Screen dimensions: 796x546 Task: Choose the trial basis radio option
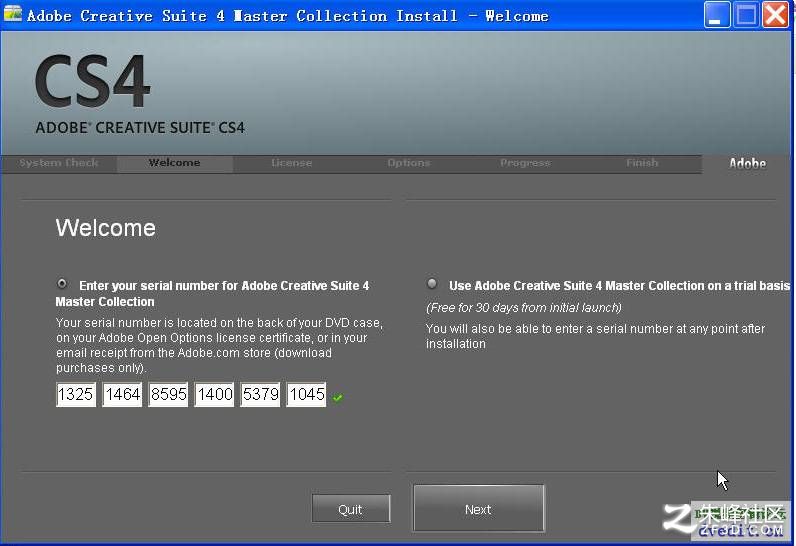432,284
